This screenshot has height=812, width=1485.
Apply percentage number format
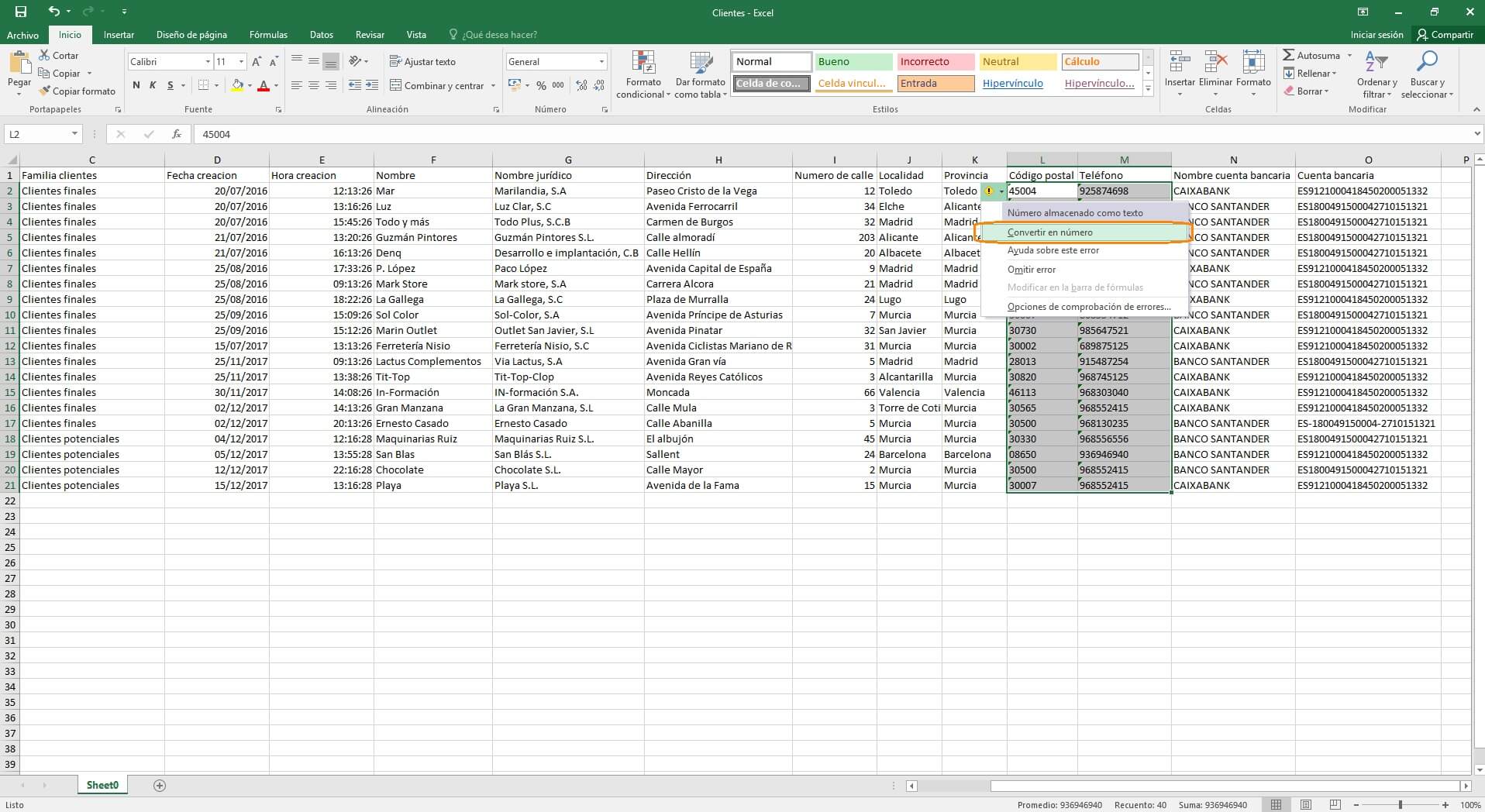(x=540, y=85)
